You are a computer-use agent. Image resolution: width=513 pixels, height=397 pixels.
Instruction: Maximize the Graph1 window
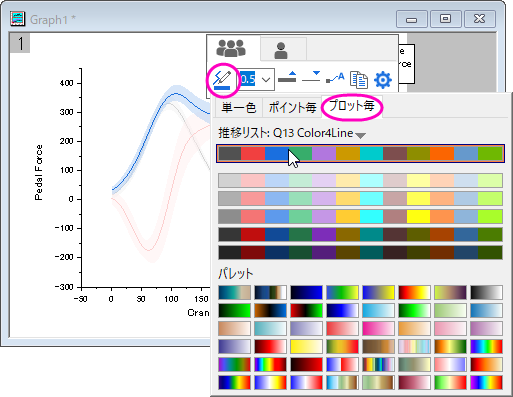click(x=445, y=19)
